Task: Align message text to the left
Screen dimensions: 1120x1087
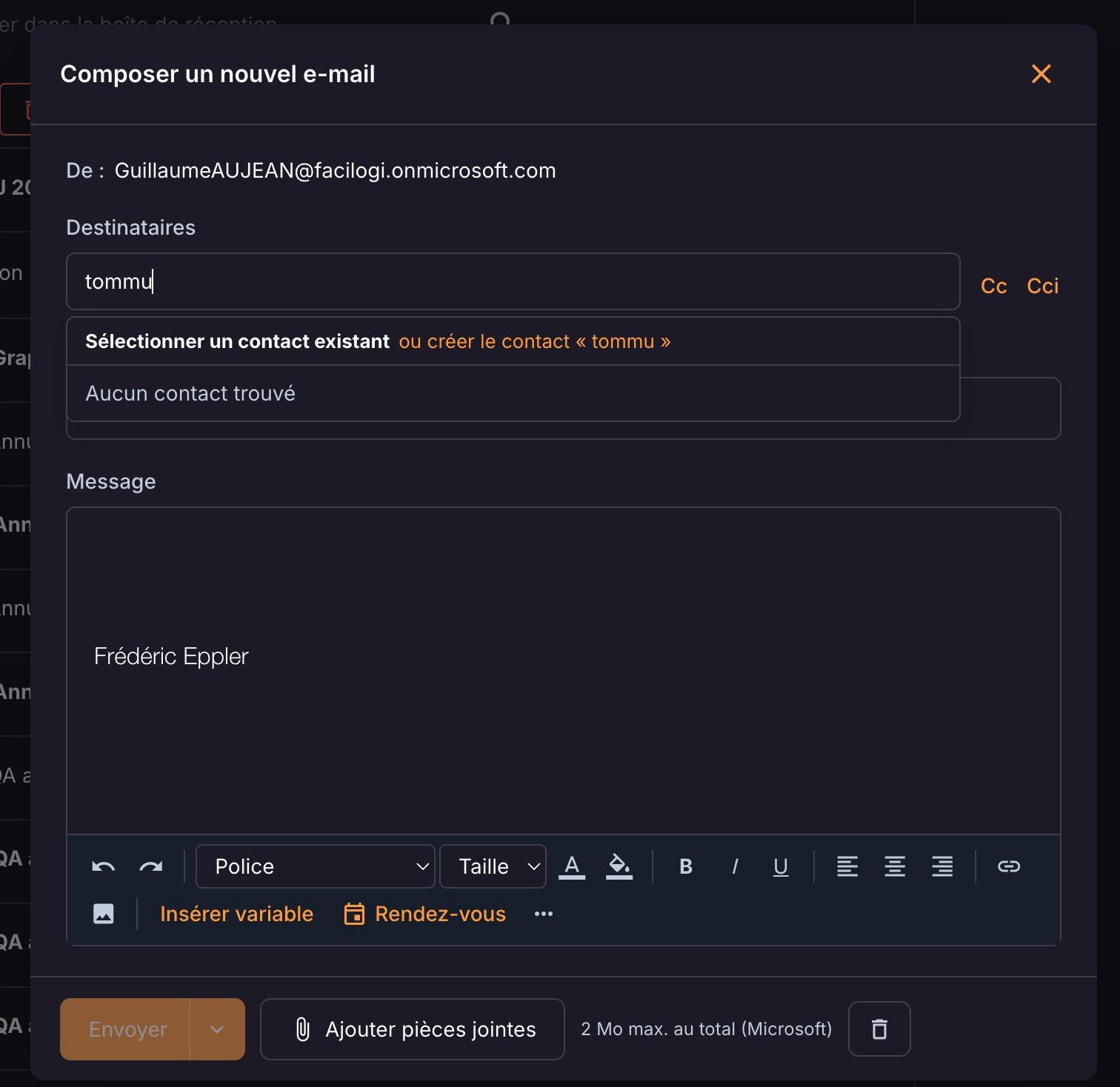Action: 847,866
